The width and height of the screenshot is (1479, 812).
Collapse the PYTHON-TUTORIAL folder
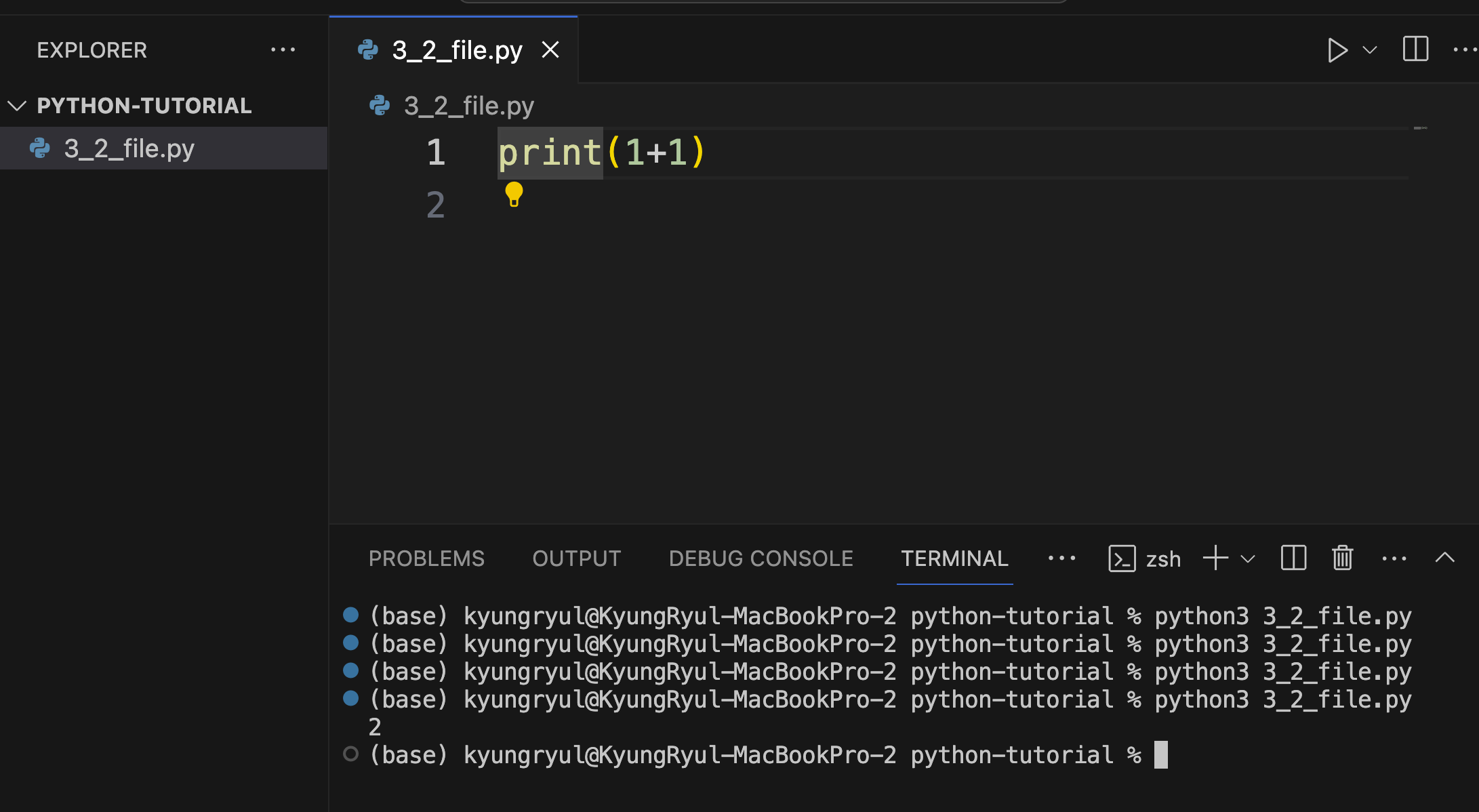pyautogui.click(x=17, y=106)
